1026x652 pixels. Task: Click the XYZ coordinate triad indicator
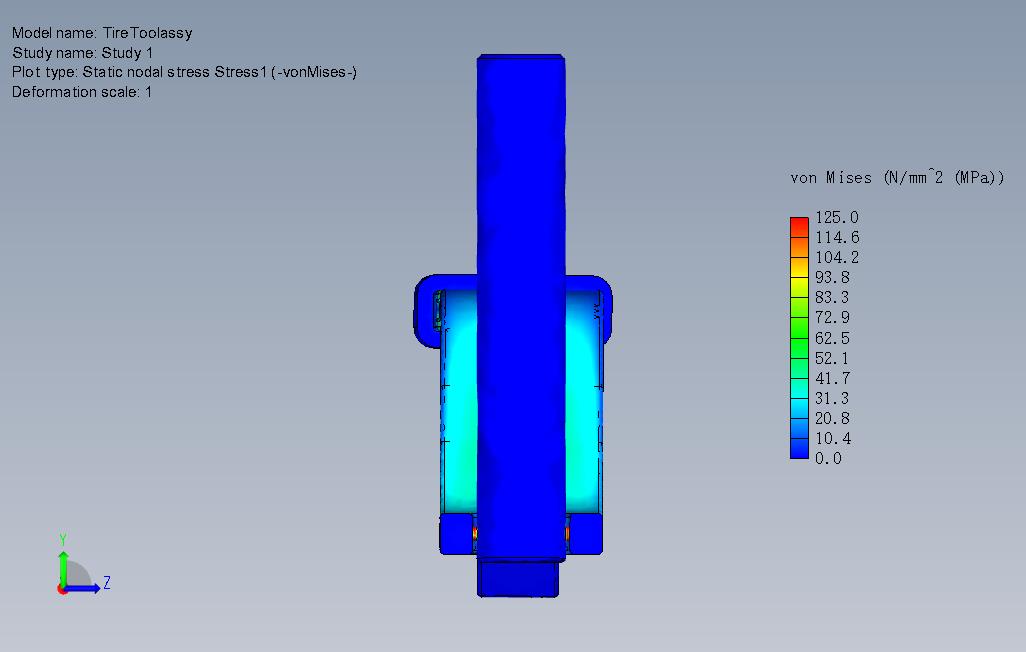click(83, 565)
